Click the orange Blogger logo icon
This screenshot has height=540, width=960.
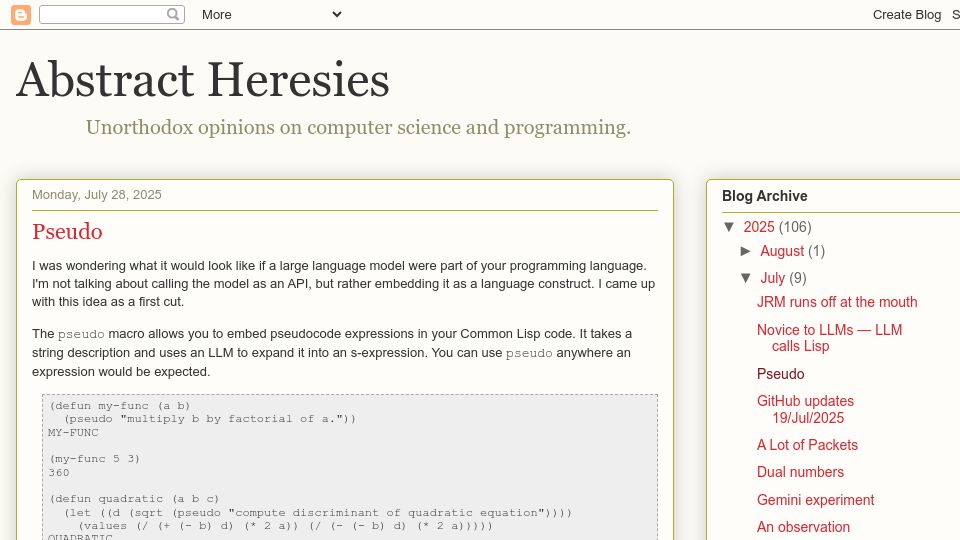click(x=21, y=15)
